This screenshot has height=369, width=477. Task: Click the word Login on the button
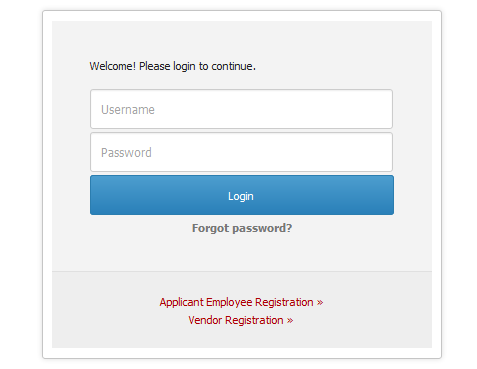point(241,196)
